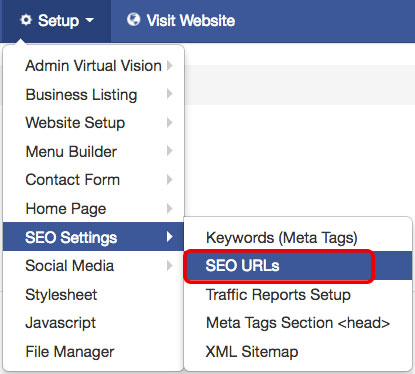Expand Admin Virtual Vision submenu arrow
The width and height of the screenshot is (415, 374).
click(170, 65)
